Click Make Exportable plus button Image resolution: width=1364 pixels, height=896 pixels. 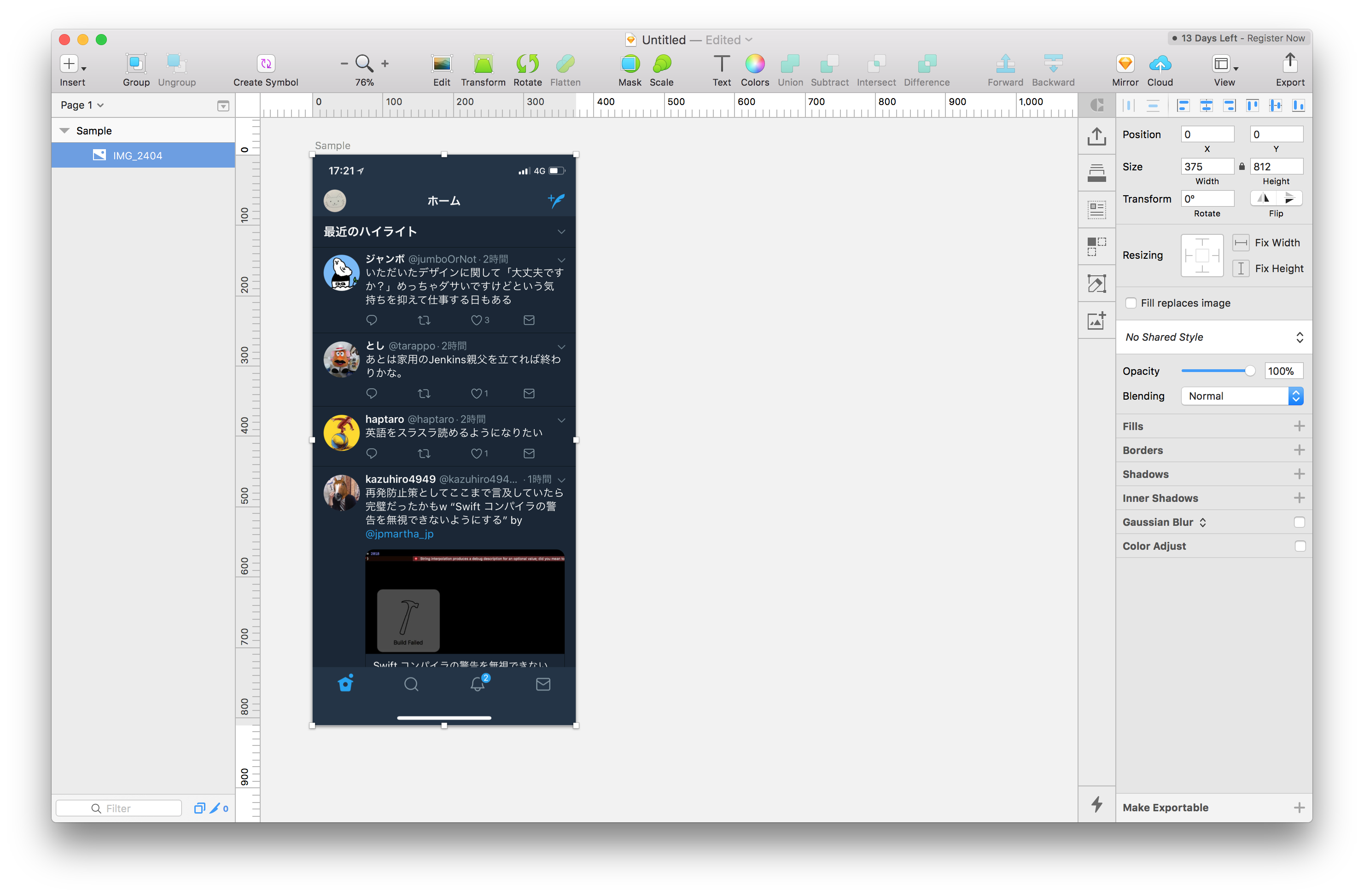pos(1299,808)
